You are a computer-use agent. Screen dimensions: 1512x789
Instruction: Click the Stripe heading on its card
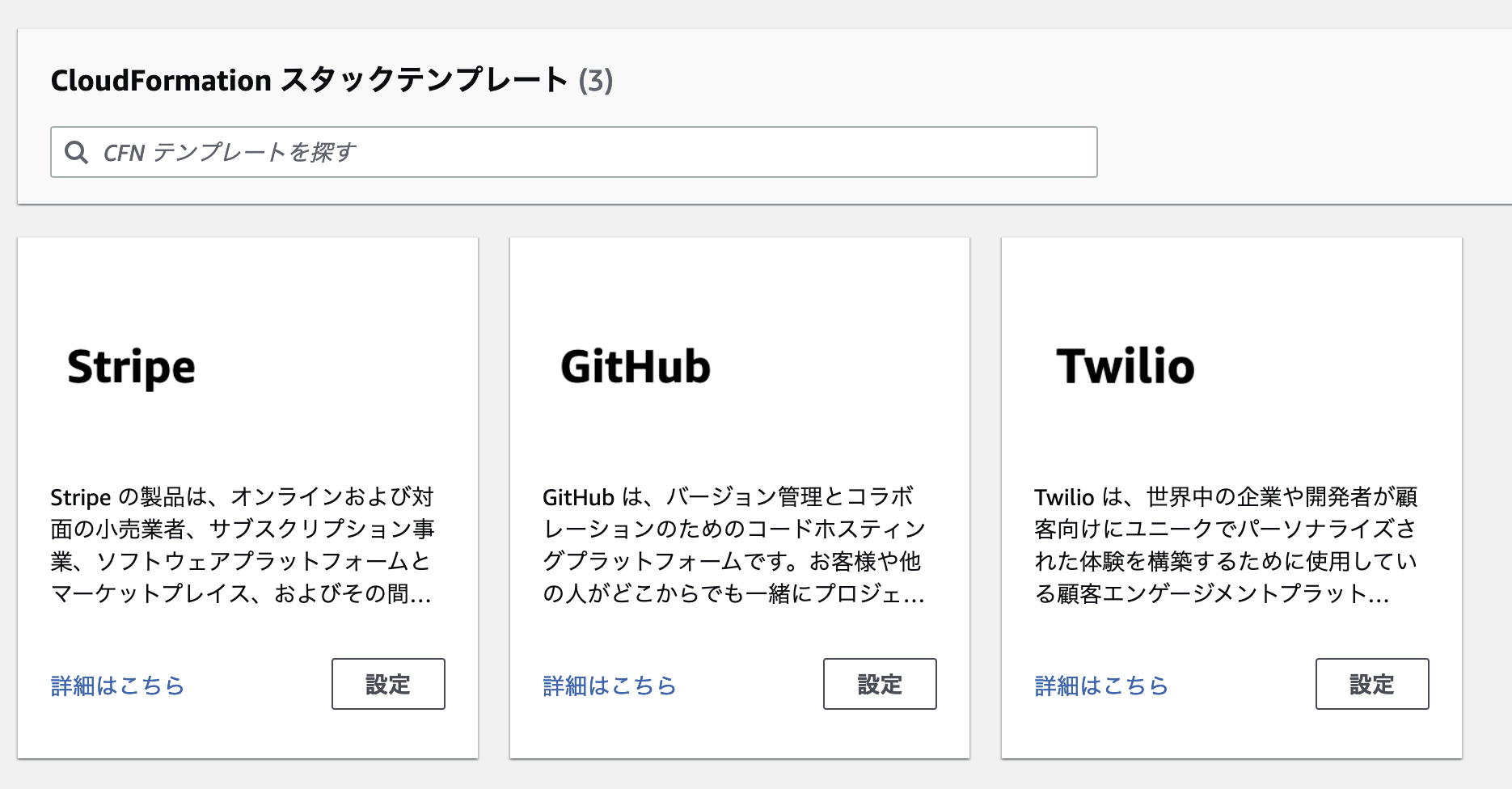click(x=131, y=367)
